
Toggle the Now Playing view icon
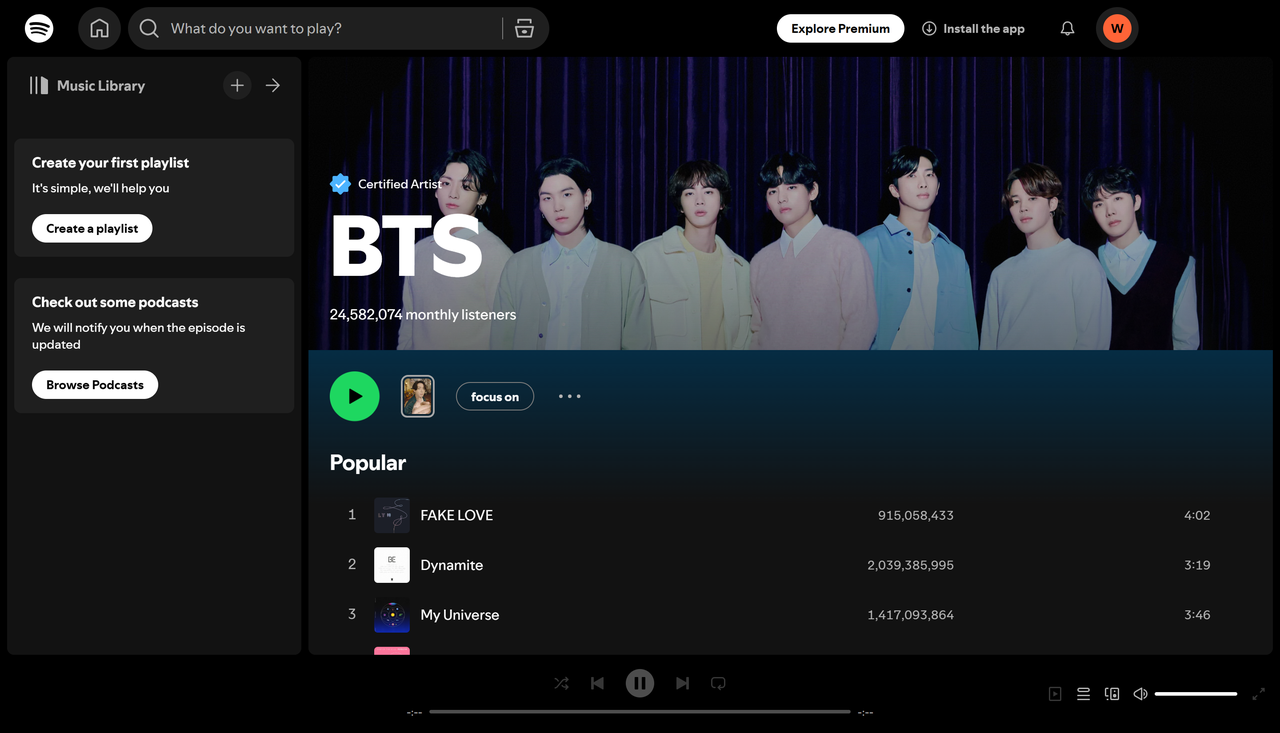click(x=1055, y=694)
